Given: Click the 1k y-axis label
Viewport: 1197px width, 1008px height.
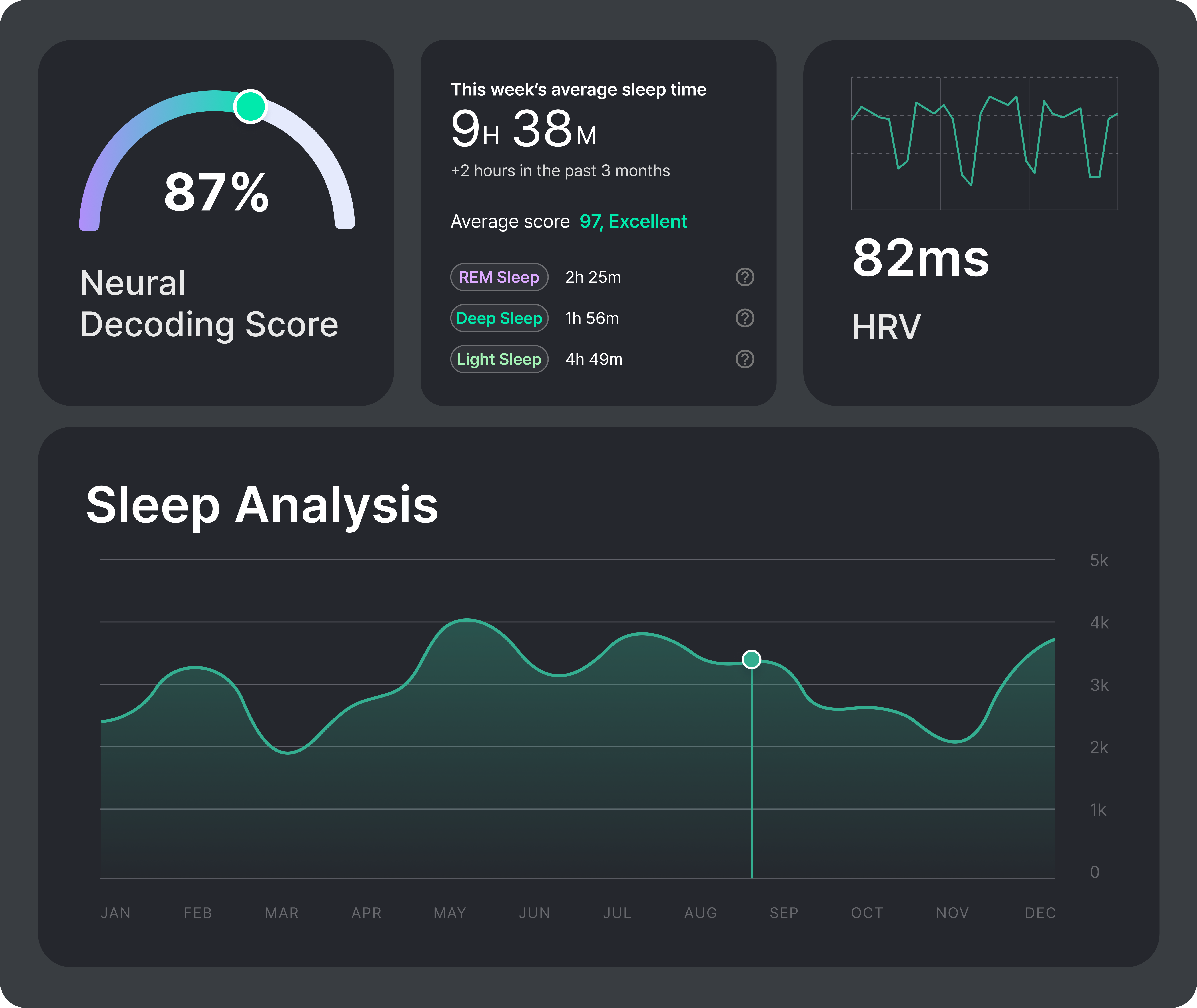Looking at the screenshot, I should point(1098,810).
